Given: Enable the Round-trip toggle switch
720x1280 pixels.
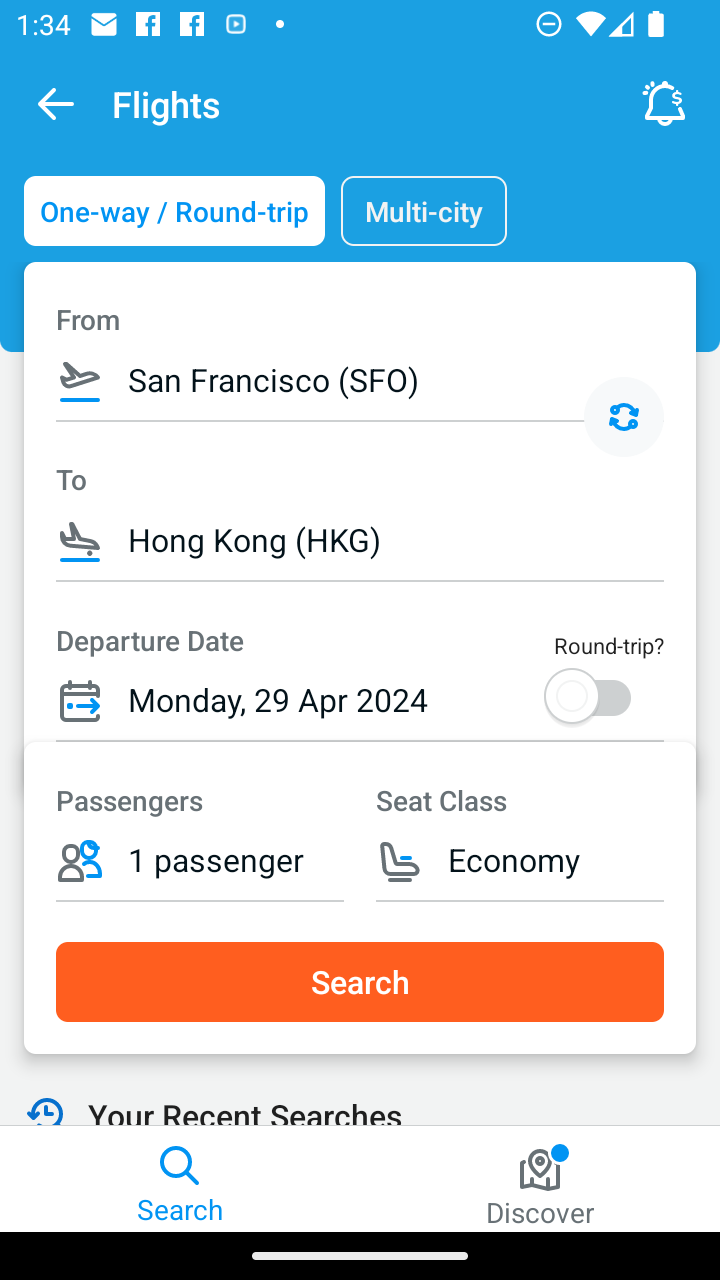Looking at the screenshot, I should coord(589,698).
